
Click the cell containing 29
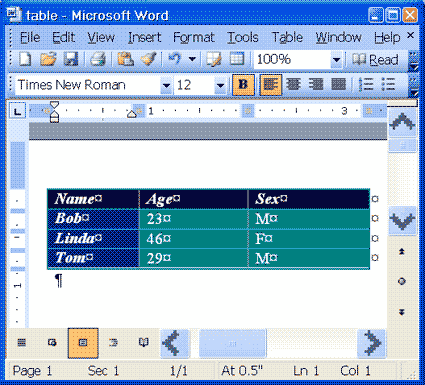coord(194,258)
